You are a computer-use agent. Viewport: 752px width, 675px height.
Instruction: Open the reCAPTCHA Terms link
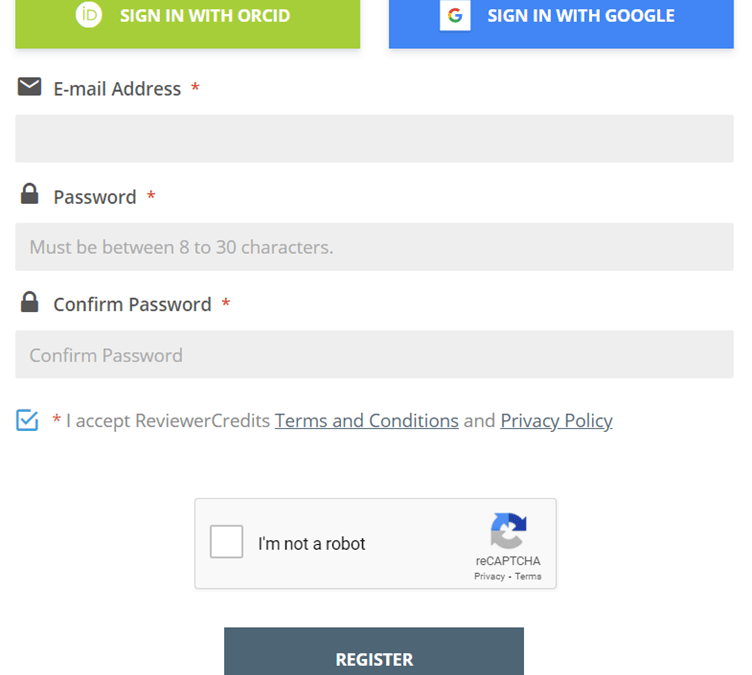pos(528,577)
